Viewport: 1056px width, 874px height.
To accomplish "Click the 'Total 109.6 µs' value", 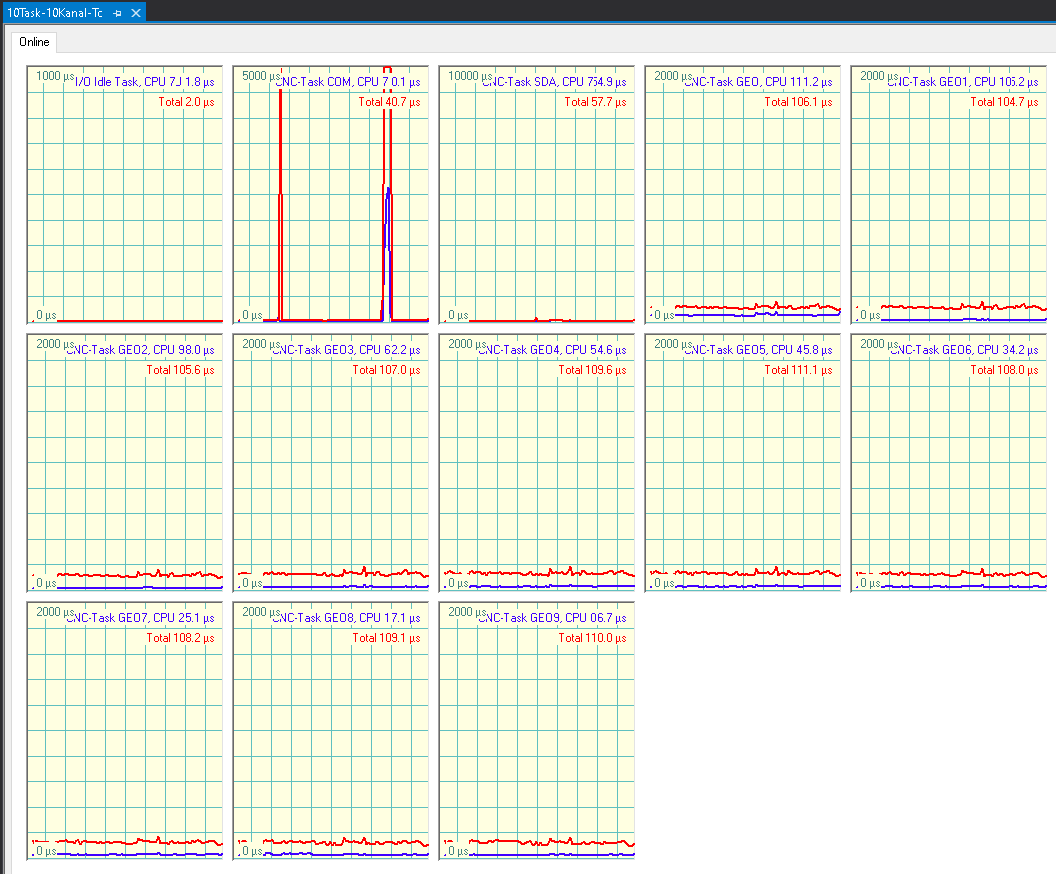I will click(x=593, y=370).
